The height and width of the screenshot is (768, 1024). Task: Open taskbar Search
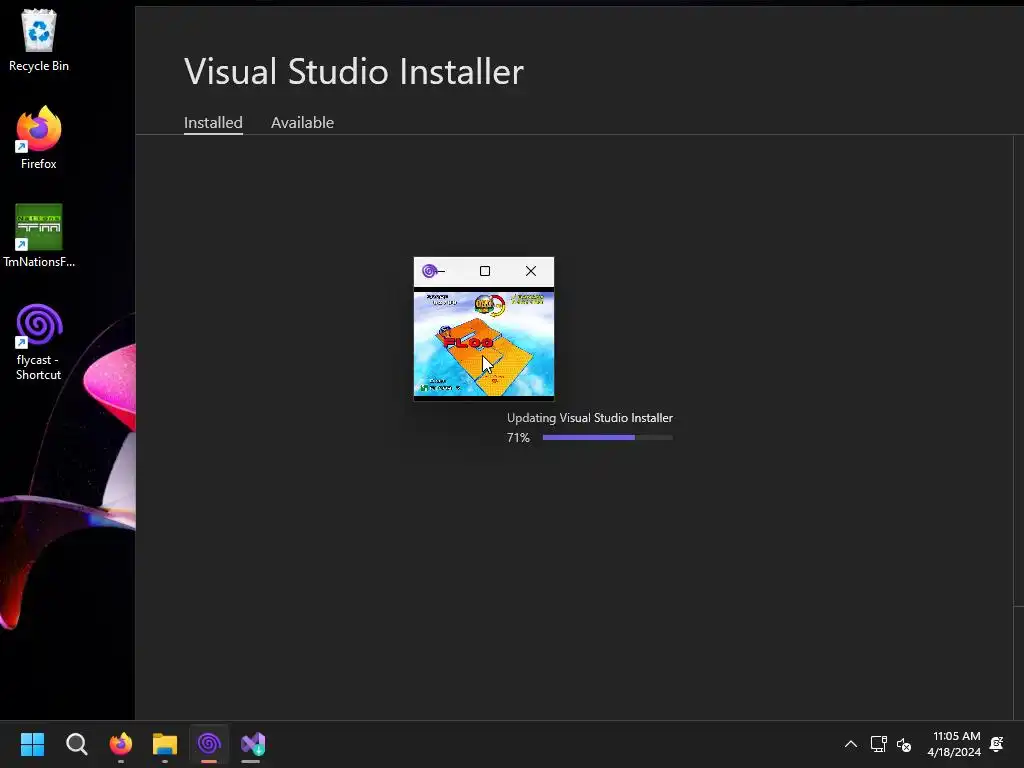[76, 744]
